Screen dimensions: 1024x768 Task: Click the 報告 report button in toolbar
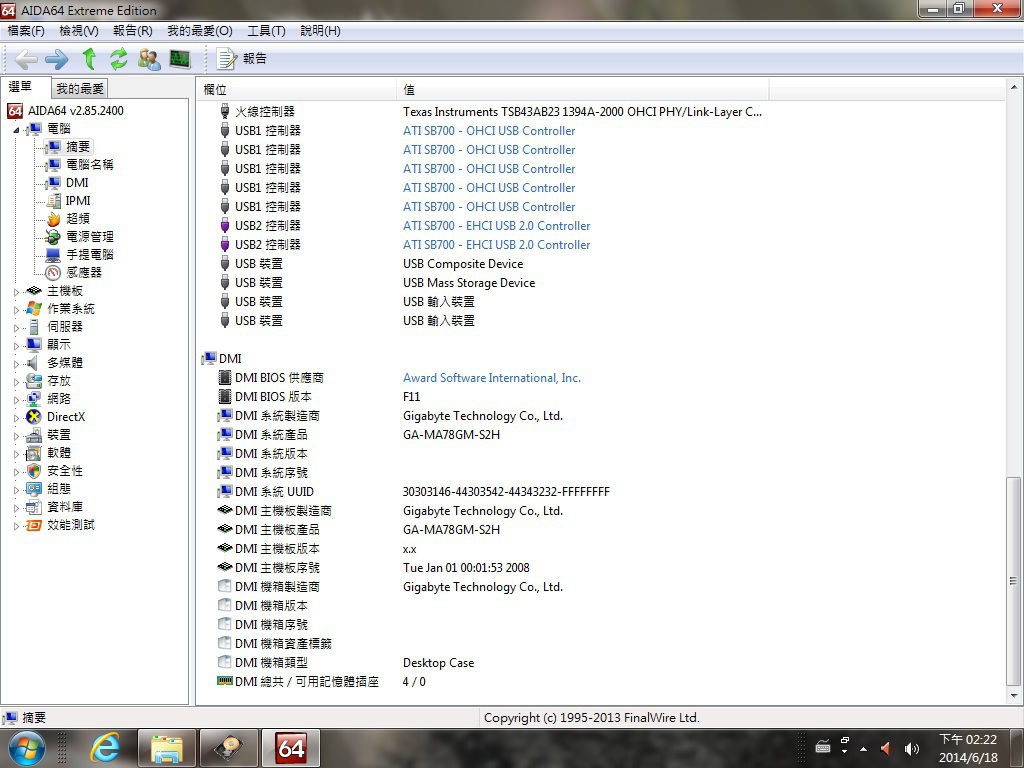click(x=242, y=59)
